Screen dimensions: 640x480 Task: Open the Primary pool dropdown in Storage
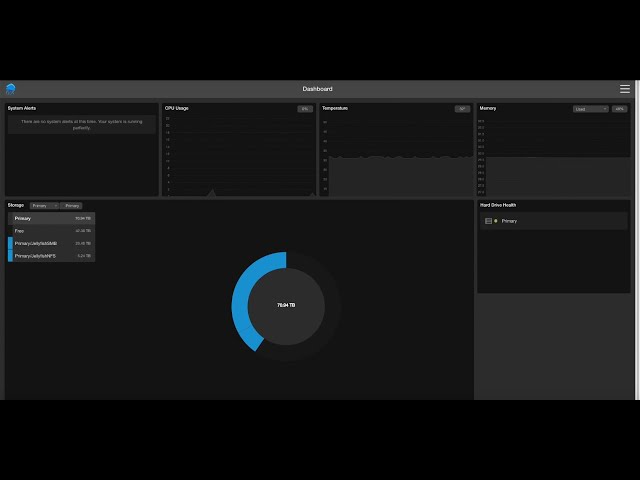[44, 206]
